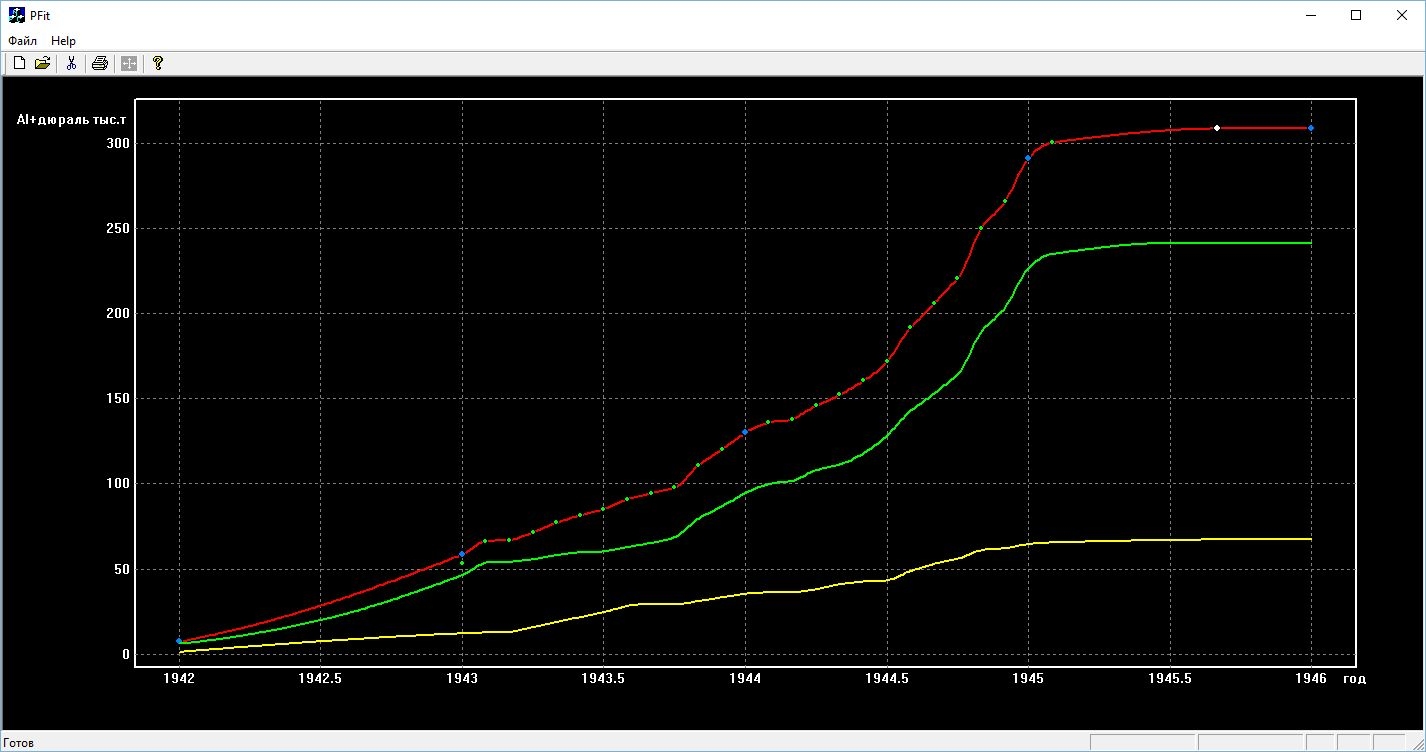
Task: Maximize the PFit window
Action: point(1356,15)
